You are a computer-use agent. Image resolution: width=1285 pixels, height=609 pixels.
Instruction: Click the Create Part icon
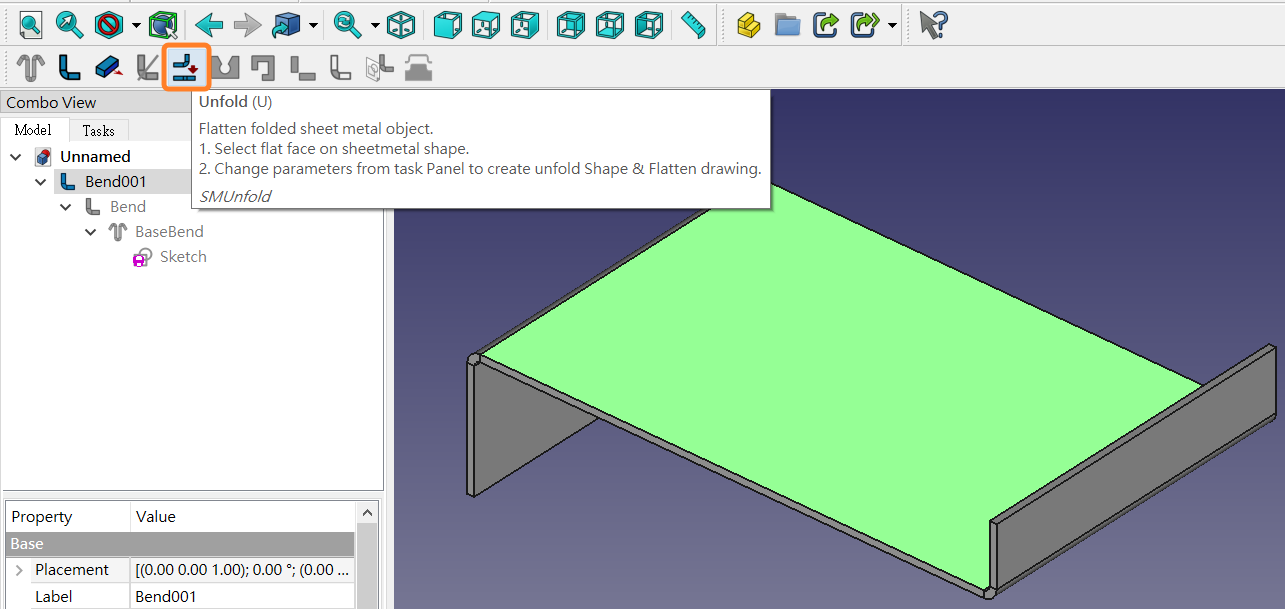point(749,25)
